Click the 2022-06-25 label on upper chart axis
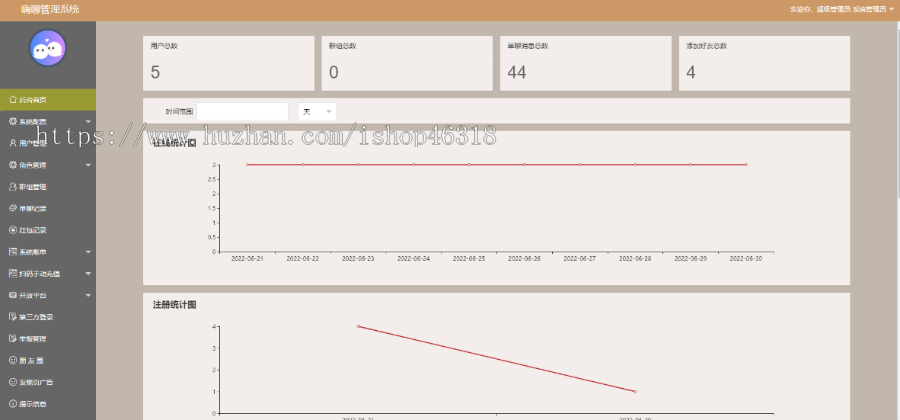 coord(469,259)
